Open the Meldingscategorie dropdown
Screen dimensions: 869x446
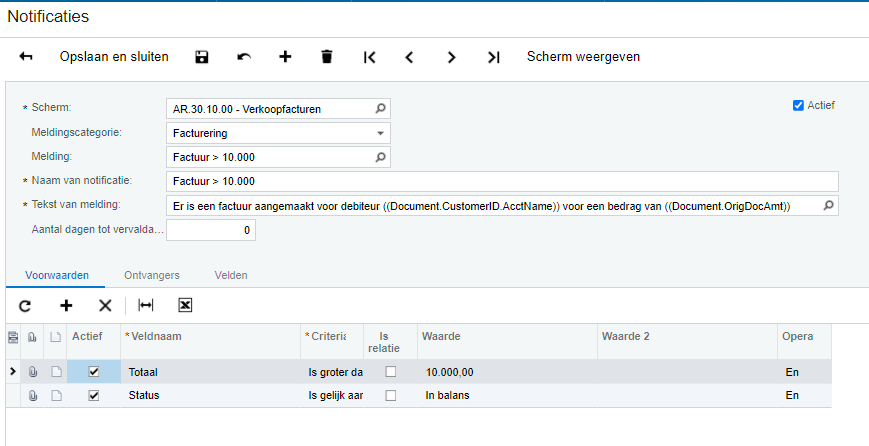(380, 133)
